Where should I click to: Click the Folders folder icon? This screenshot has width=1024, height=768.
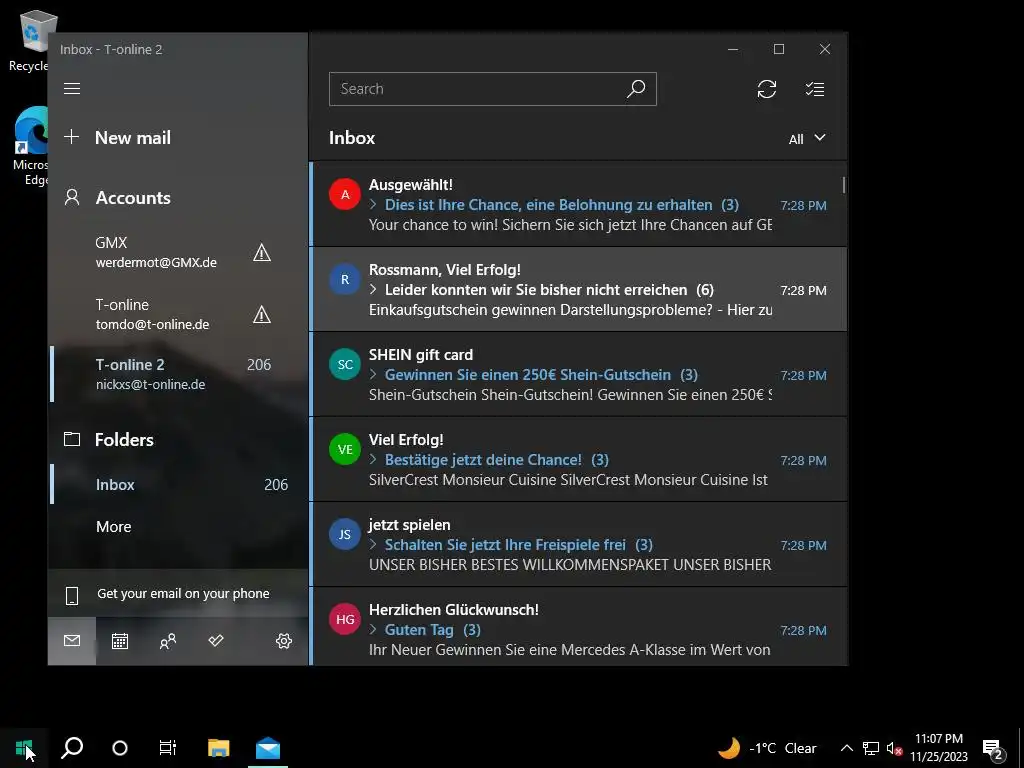click(x=72, y=439)
